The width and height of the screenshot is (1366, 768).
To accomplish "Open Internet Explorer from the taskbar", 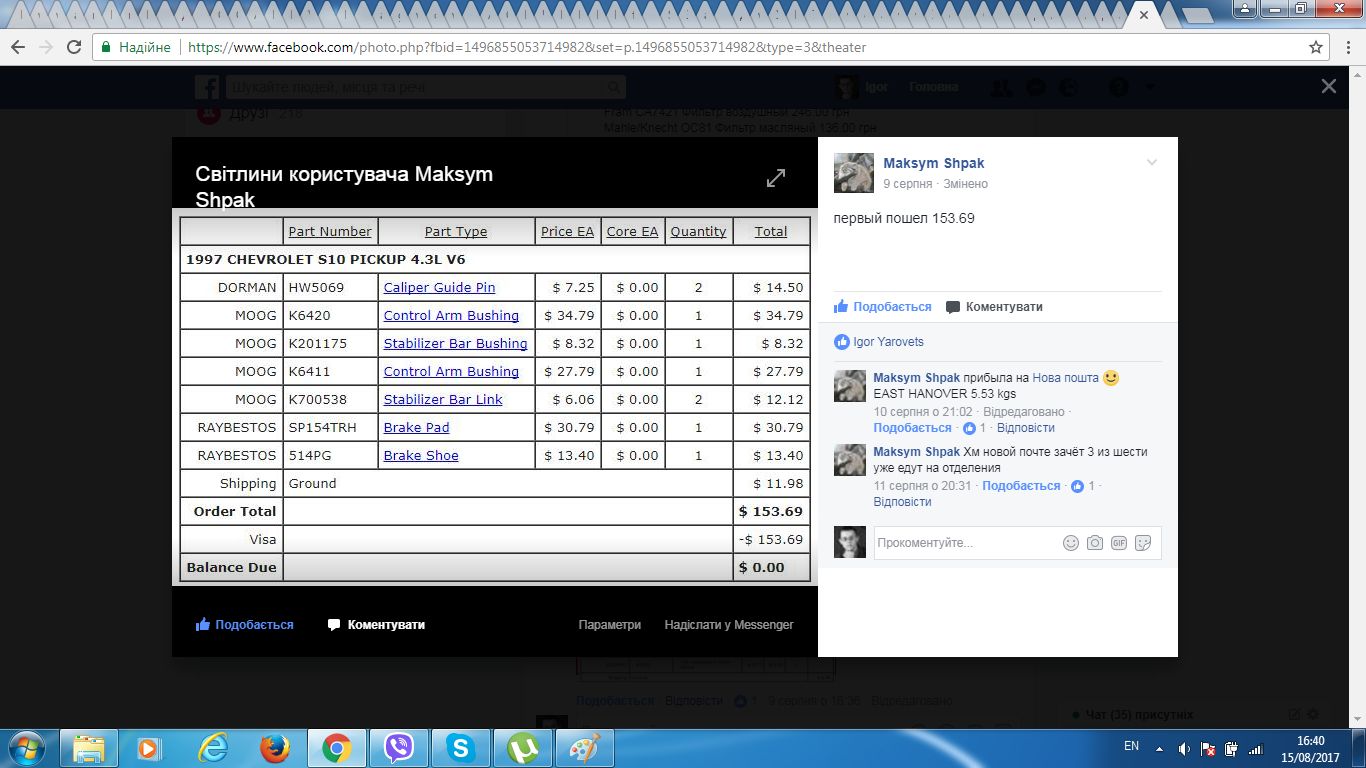I will [x=212, y=748].
